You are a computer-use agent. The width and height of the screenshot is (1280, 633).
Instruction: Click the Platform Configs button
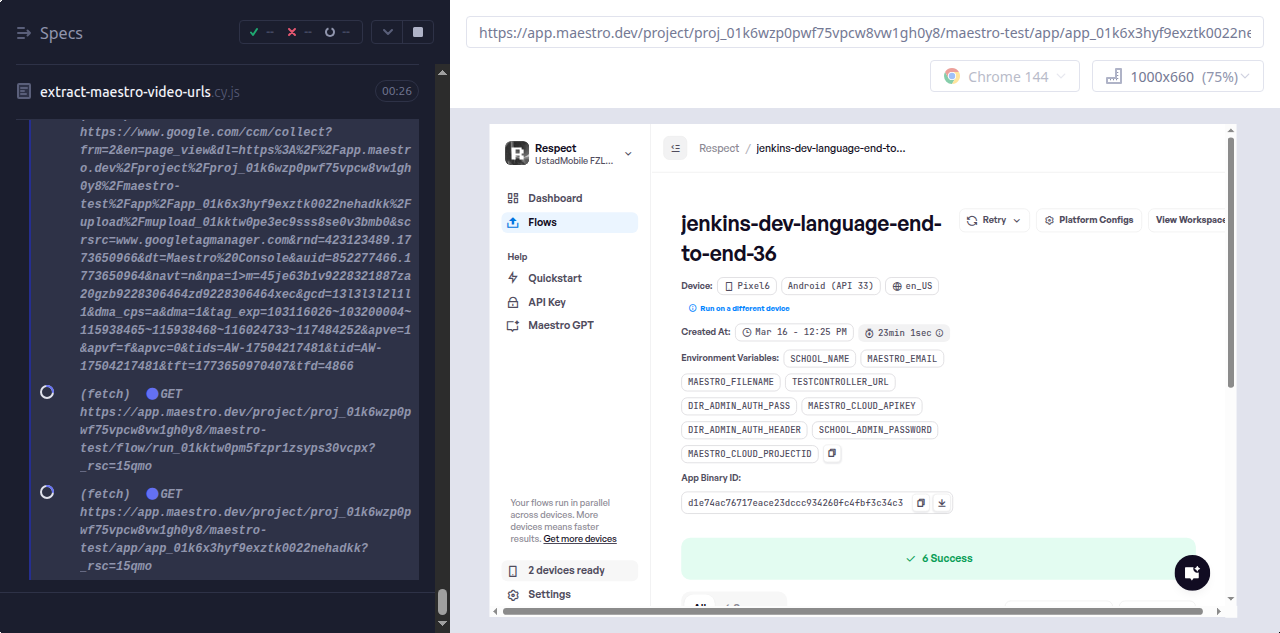click(x=1089, y=220)
